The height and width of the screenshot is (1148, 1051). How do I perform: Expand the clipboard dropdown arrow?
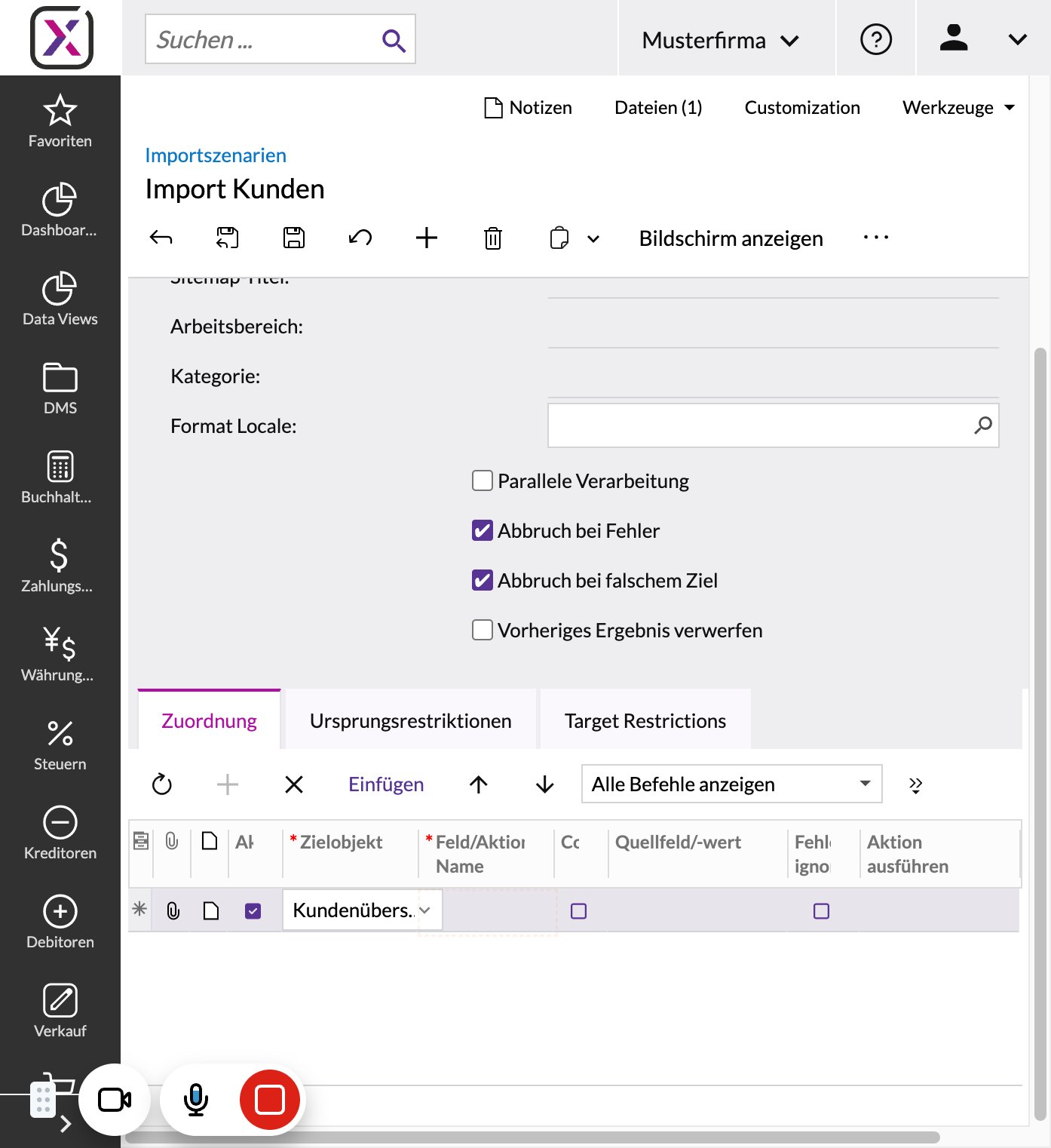tap(593, 239)
